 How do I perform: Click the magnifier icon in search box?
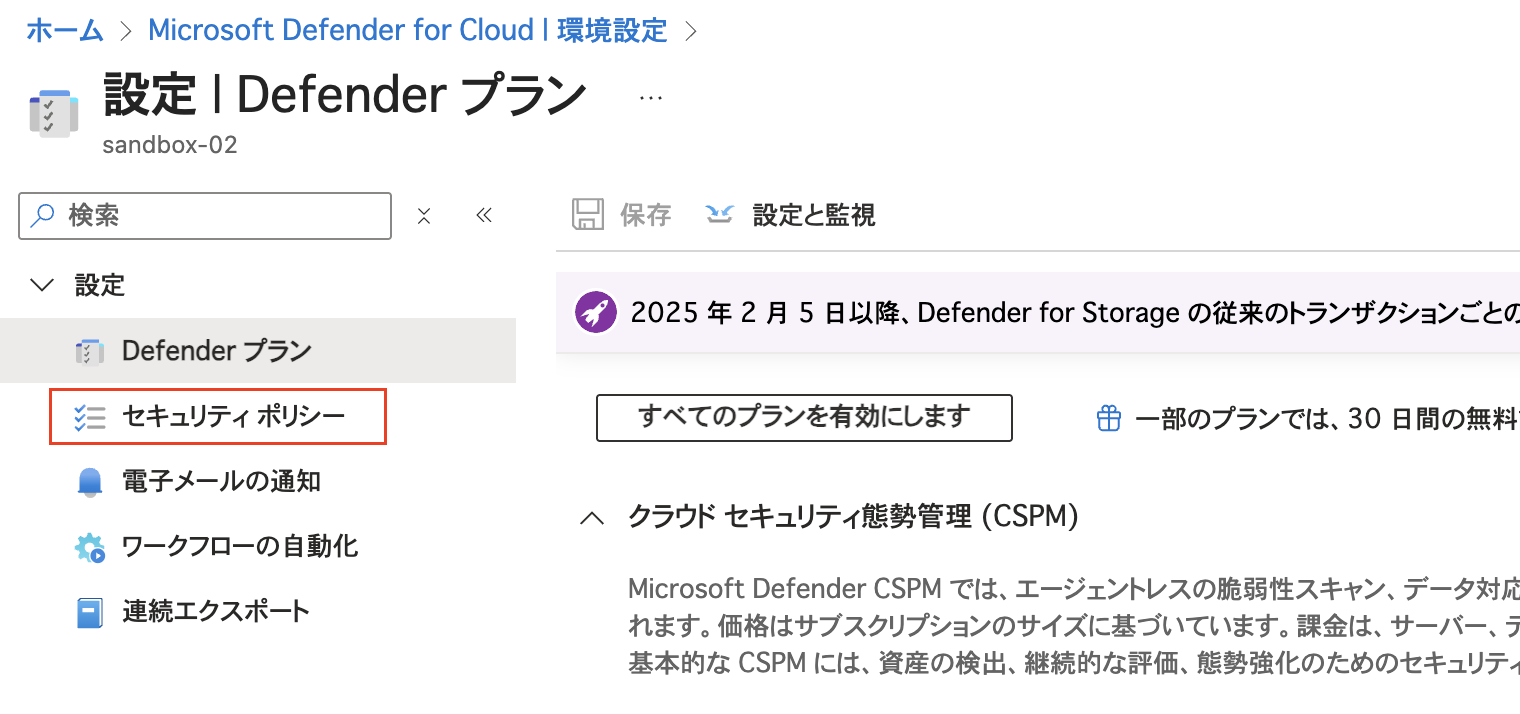pos(43,216)
